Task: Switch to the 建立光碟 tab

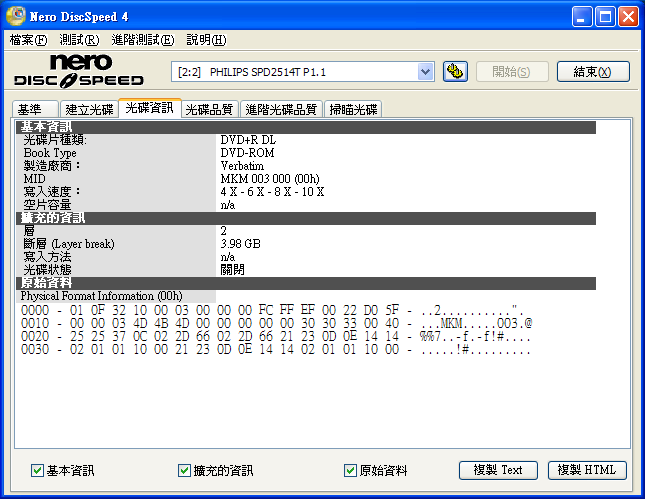Action: point(89,109)
